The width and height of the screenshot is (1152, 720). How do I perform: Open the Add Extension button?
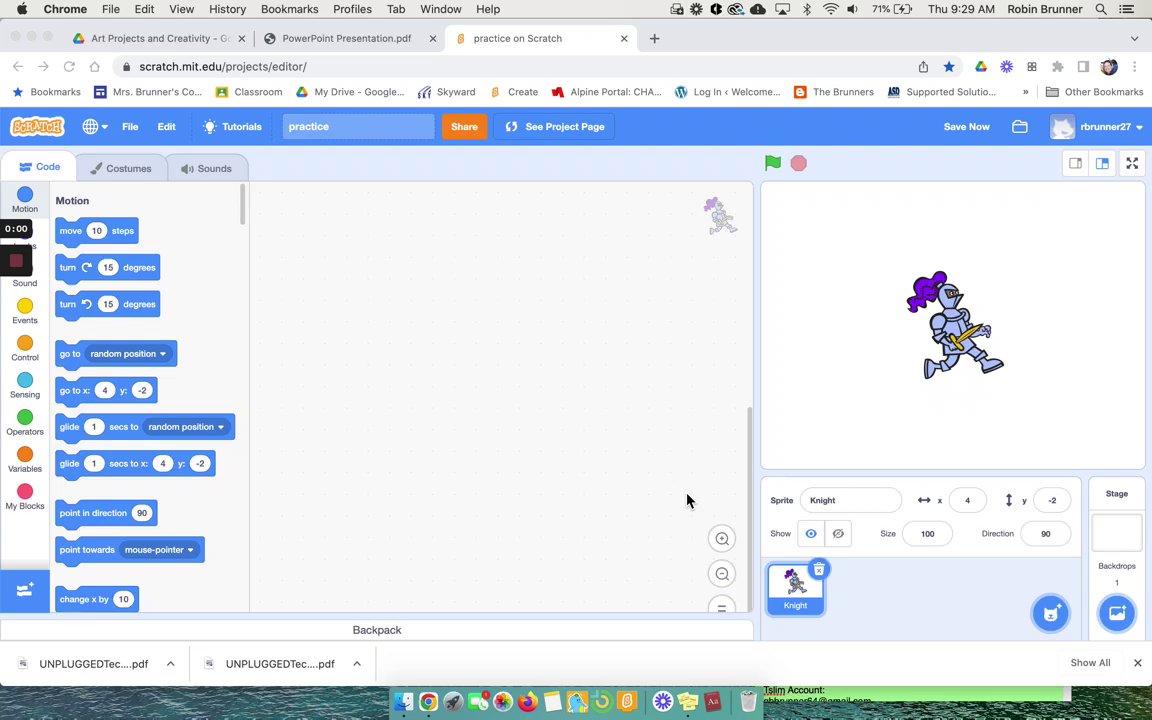24,591
